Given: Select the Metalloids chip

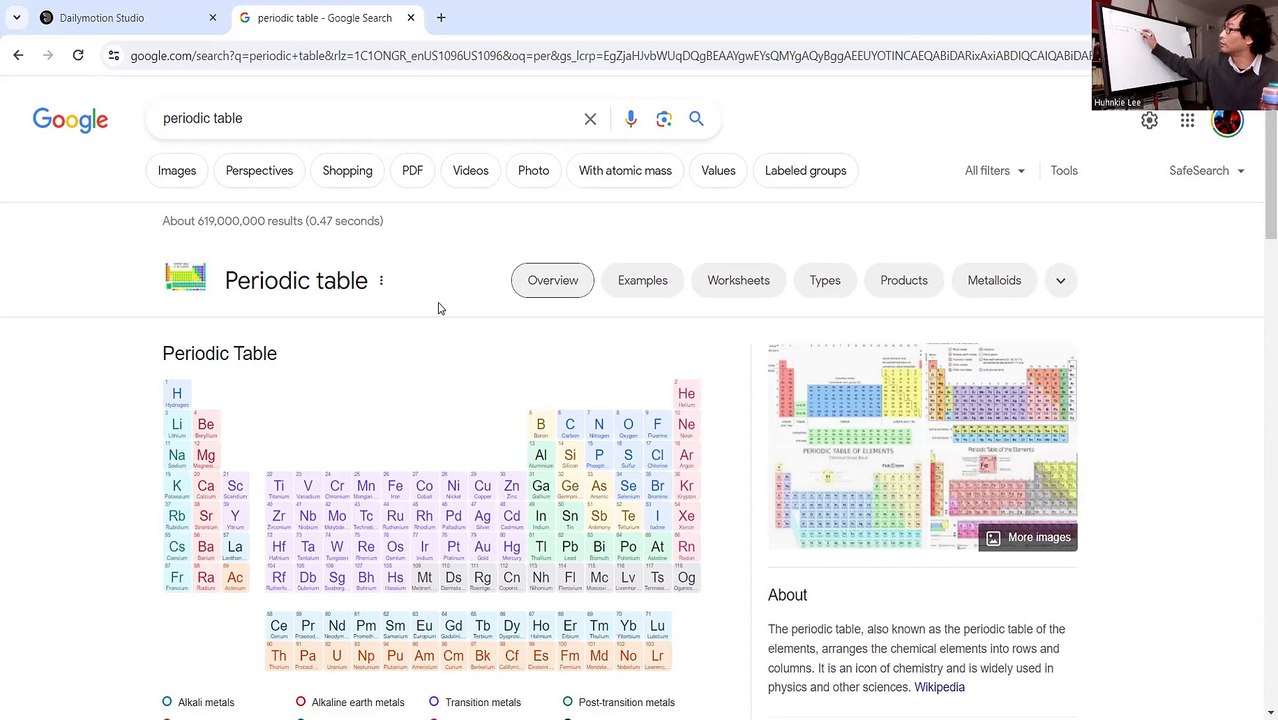Looking at the screenshot, I should pos(994,280).
